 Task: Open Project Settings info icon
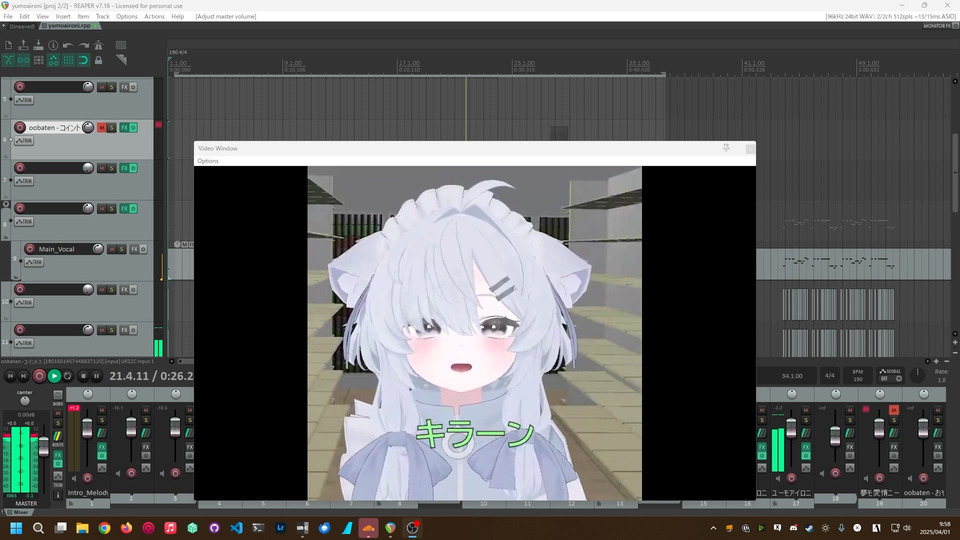(x=53, y=45)
